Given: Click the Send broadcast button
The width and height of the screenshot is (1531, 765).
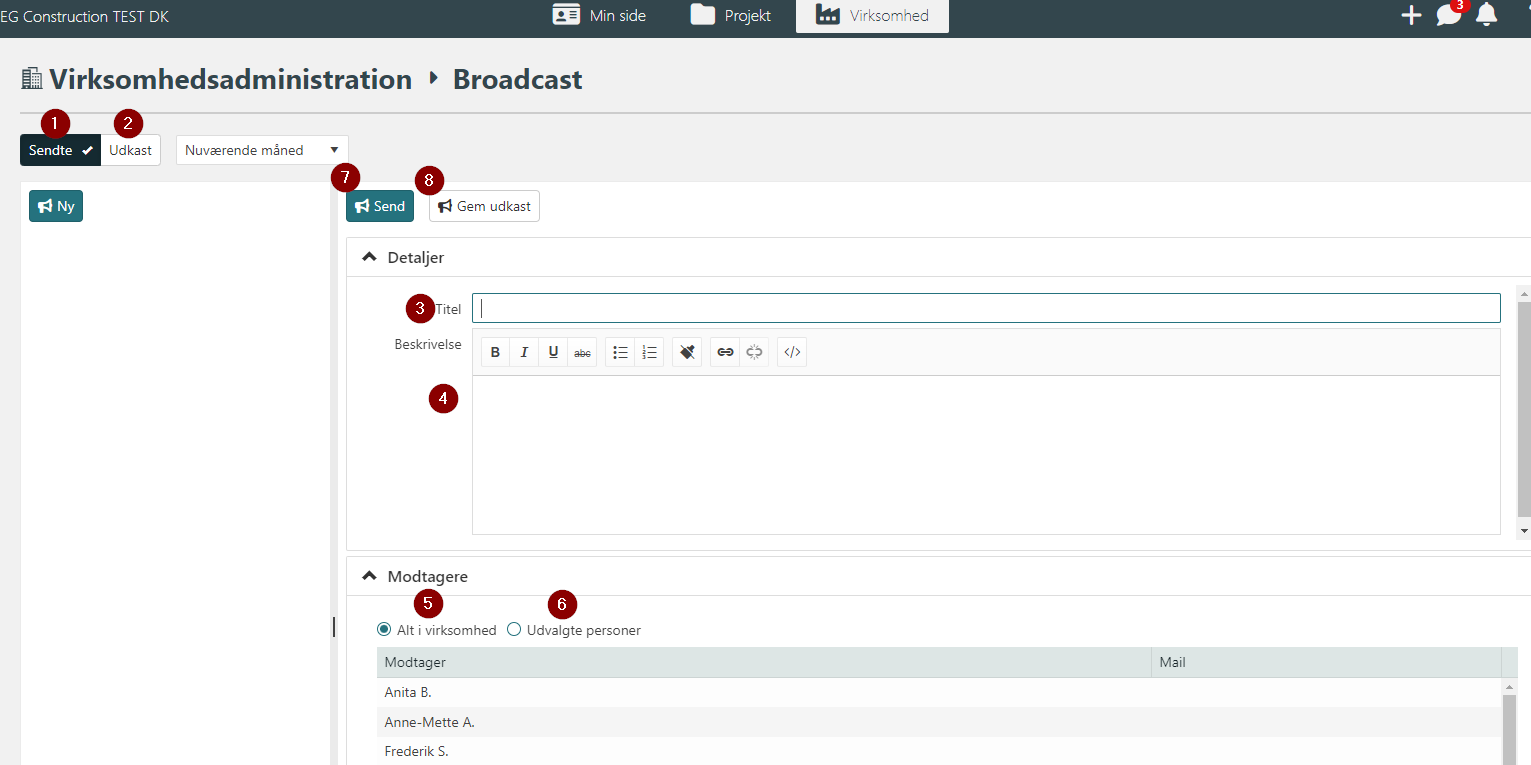Looking at the screenshot, I should click(x=380, y=206).
